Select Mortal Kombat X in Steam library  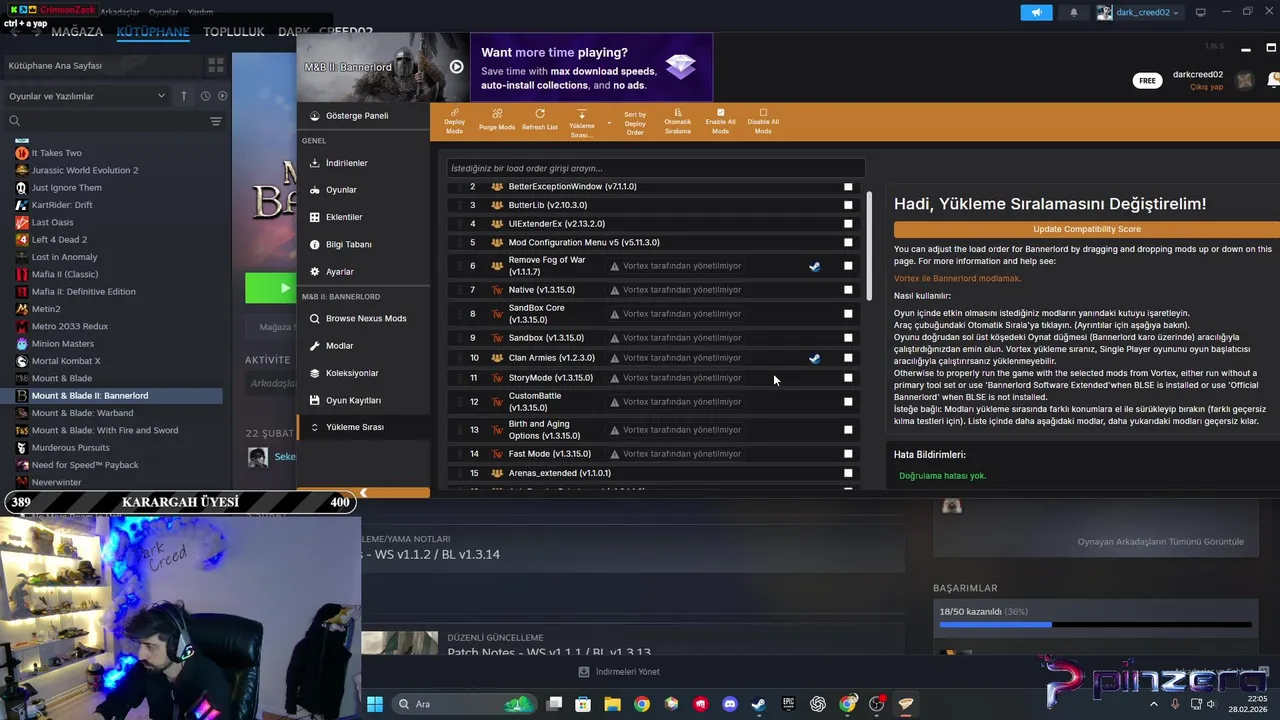pos(66,361)
